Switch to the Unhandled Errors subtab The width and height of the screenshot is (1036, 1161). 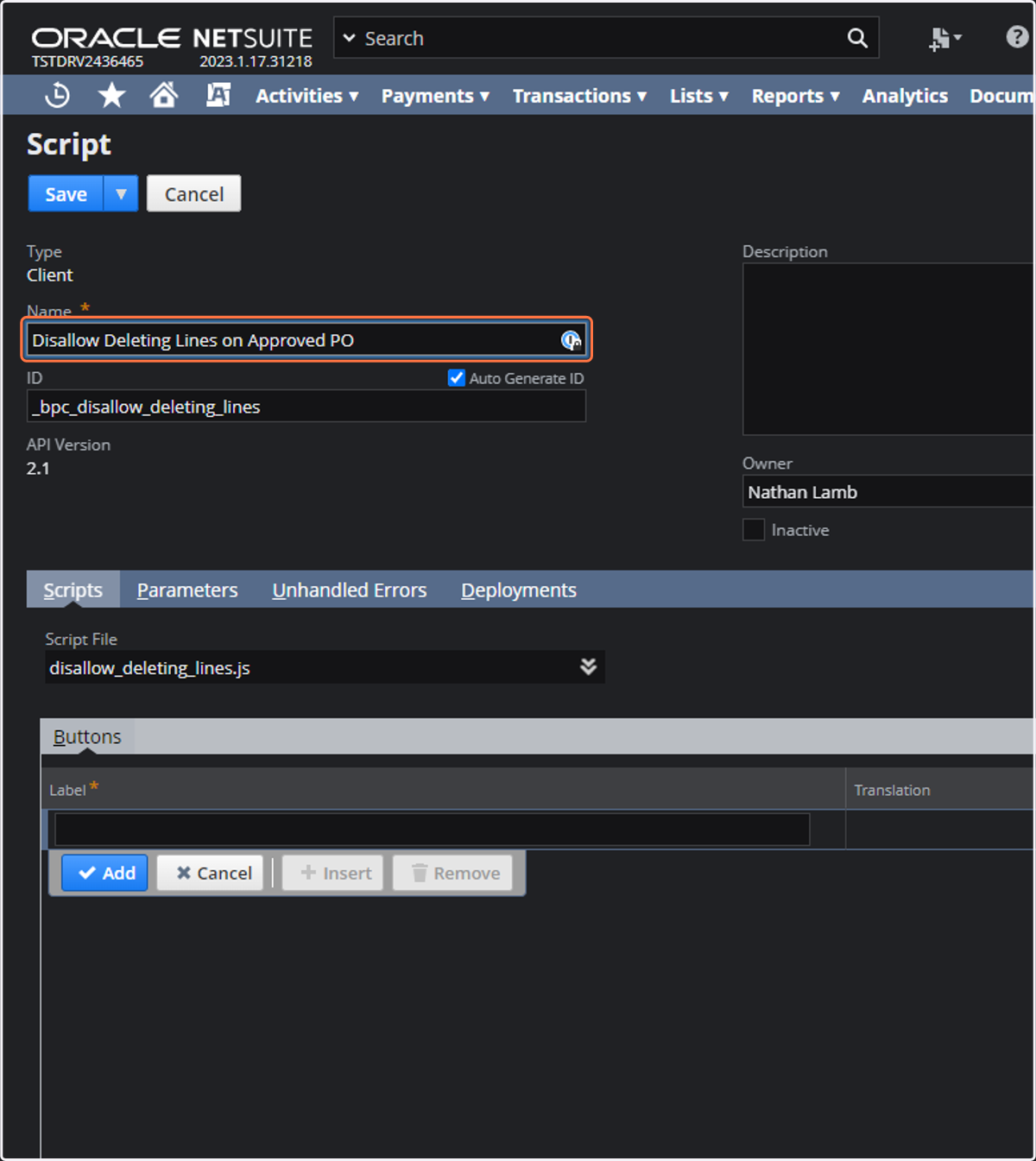tap(350, 590)
